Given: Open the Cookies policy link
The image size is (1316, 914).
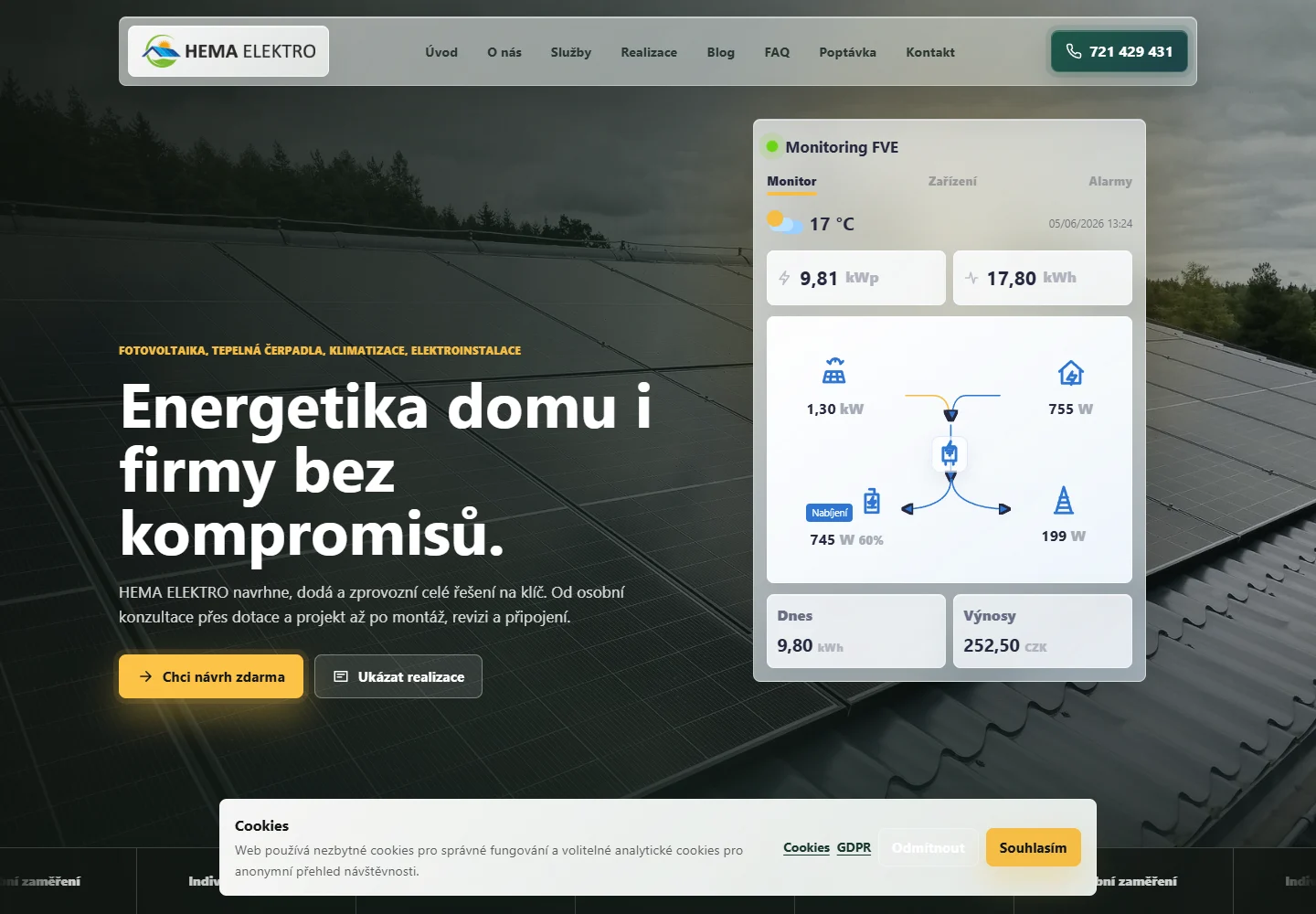Looking at the screenshot, I should coord(806,847).
